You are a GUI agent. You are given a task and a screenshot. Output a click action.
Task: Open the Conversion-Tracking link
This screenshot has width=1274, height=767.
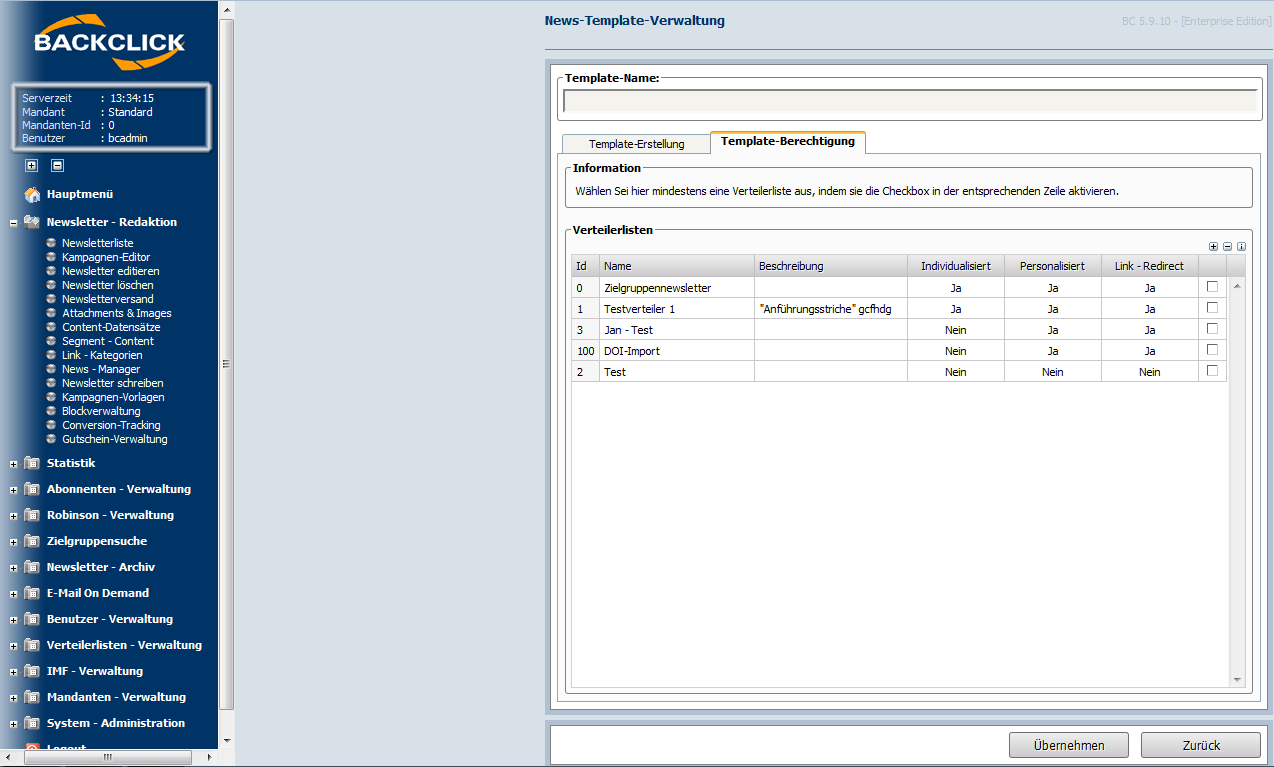tap(111, 425)
